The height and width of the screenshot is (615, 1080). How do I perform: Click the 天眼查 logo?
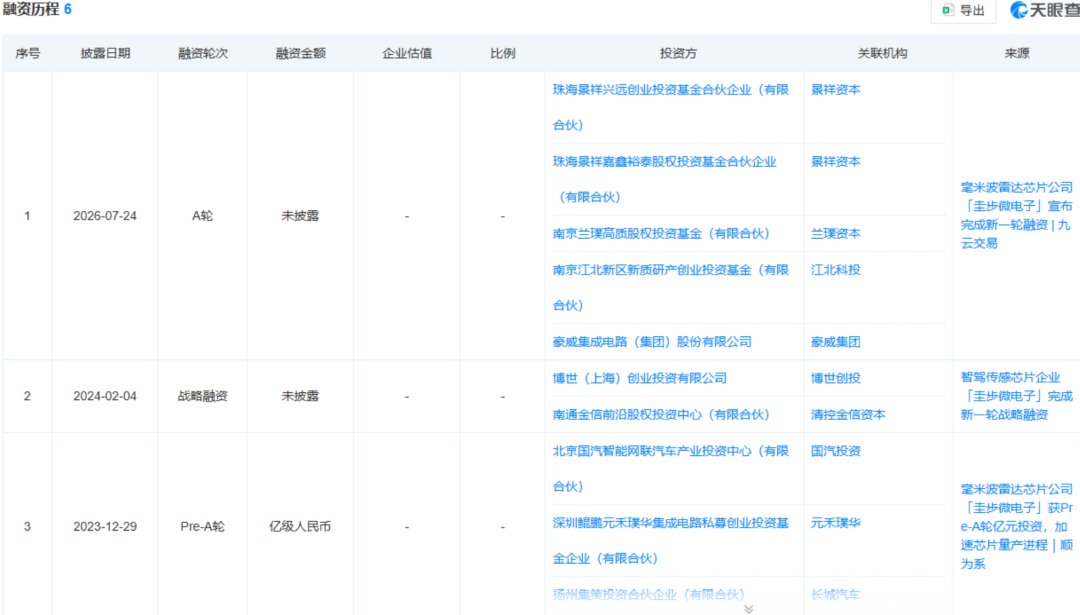(1043, 10)
